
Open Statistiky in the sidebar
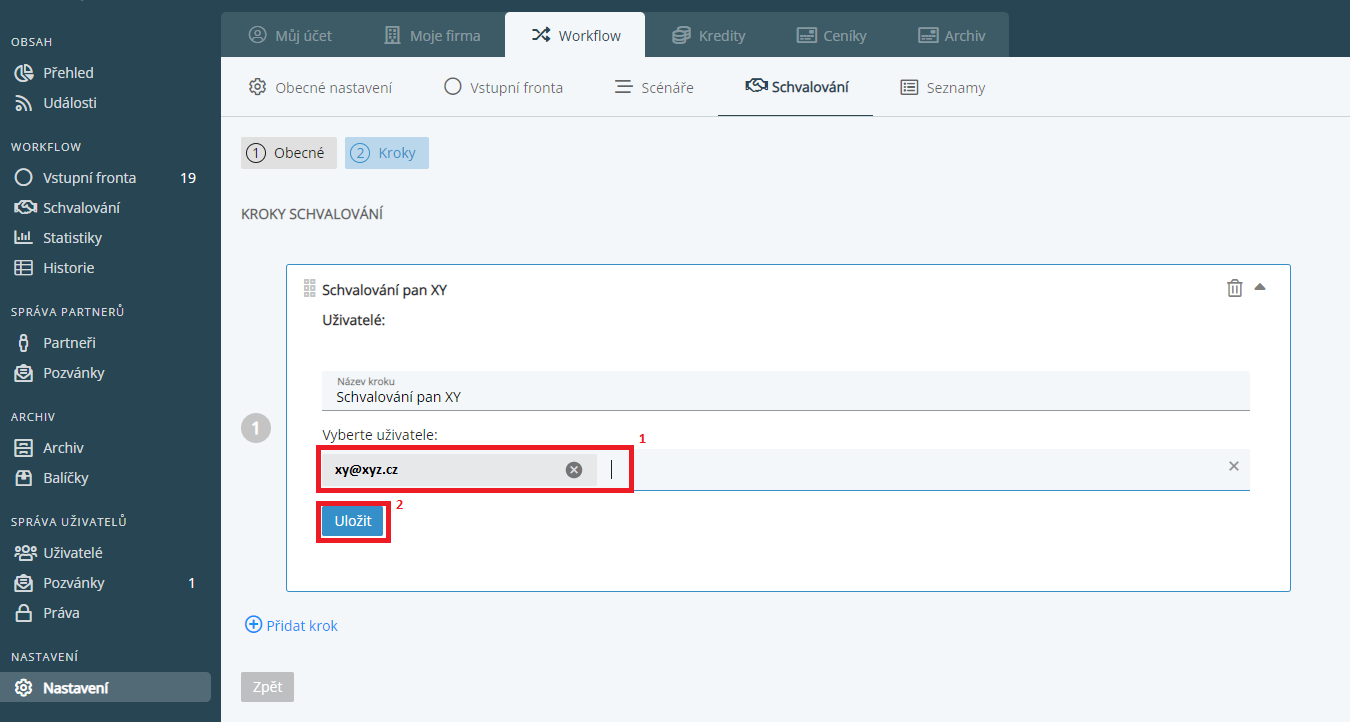(x=72, y=238)
